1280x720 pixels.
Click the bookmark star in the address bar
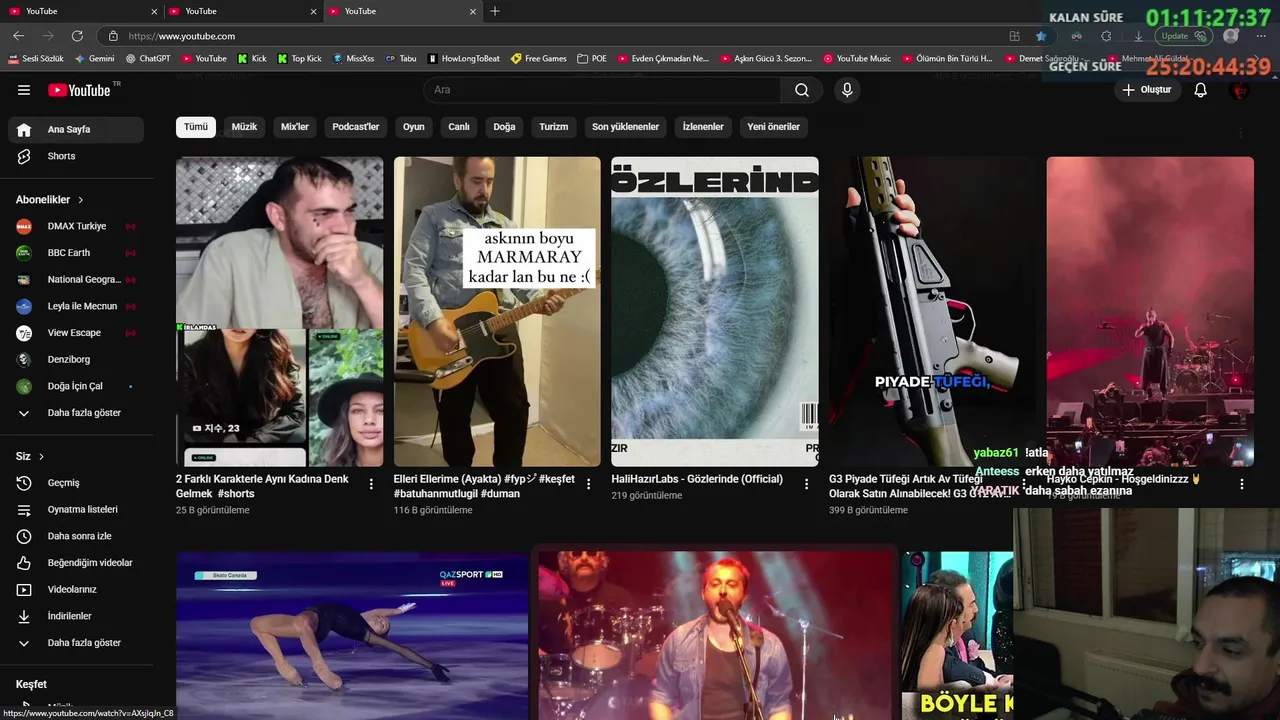tap(1041, 36)
